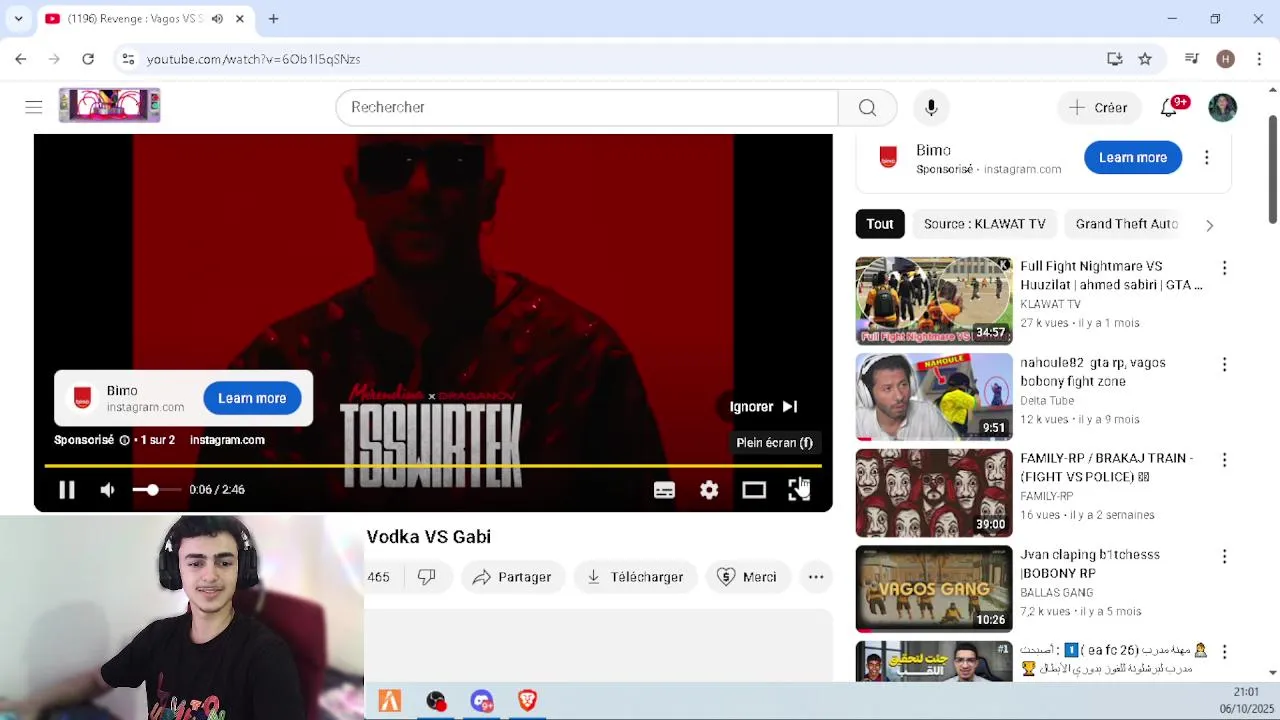Click the KLAWAT TV channel name

(x=1050, y=304)
